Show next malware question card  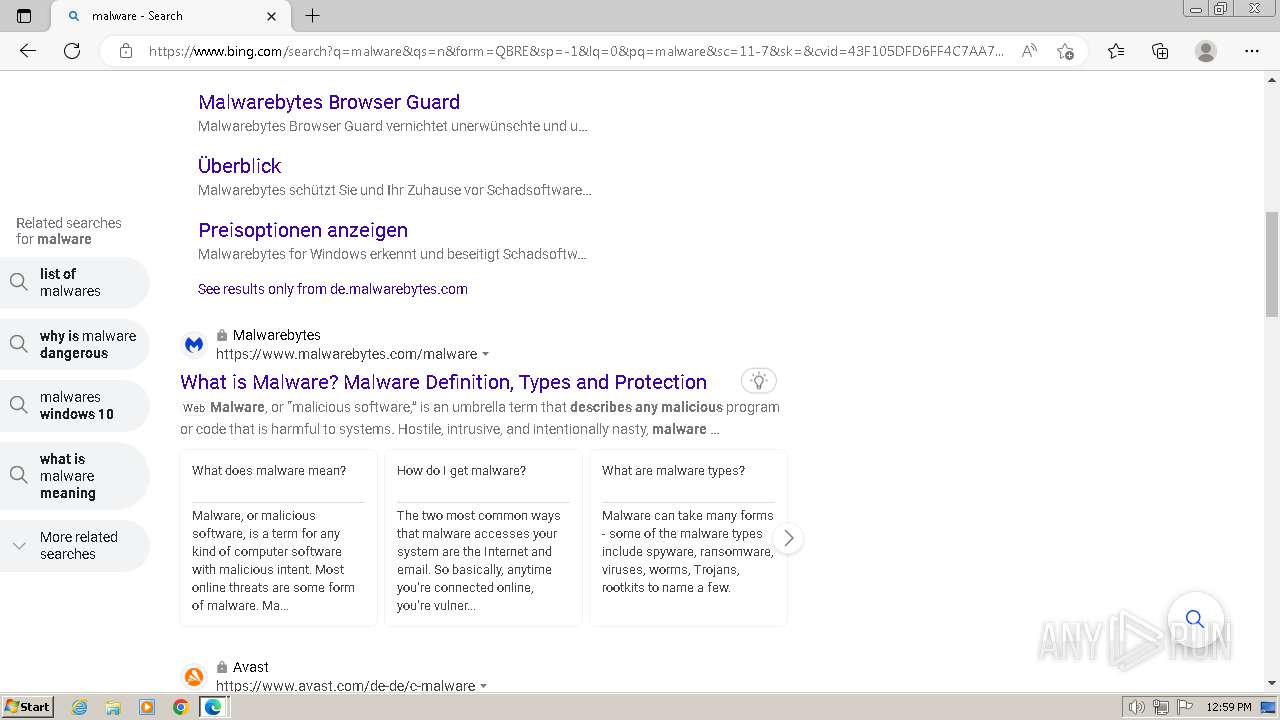click(x=788, y=538)
